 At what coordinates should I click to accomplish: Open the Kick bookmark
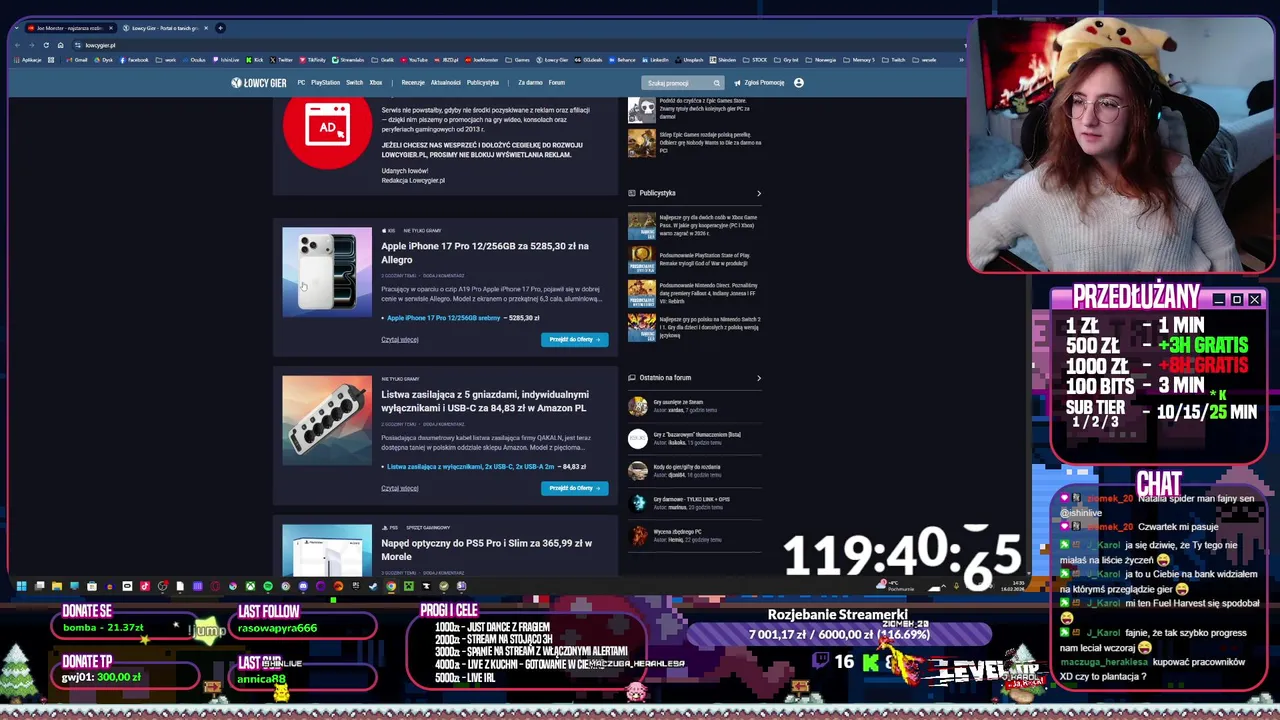point(254,60)
